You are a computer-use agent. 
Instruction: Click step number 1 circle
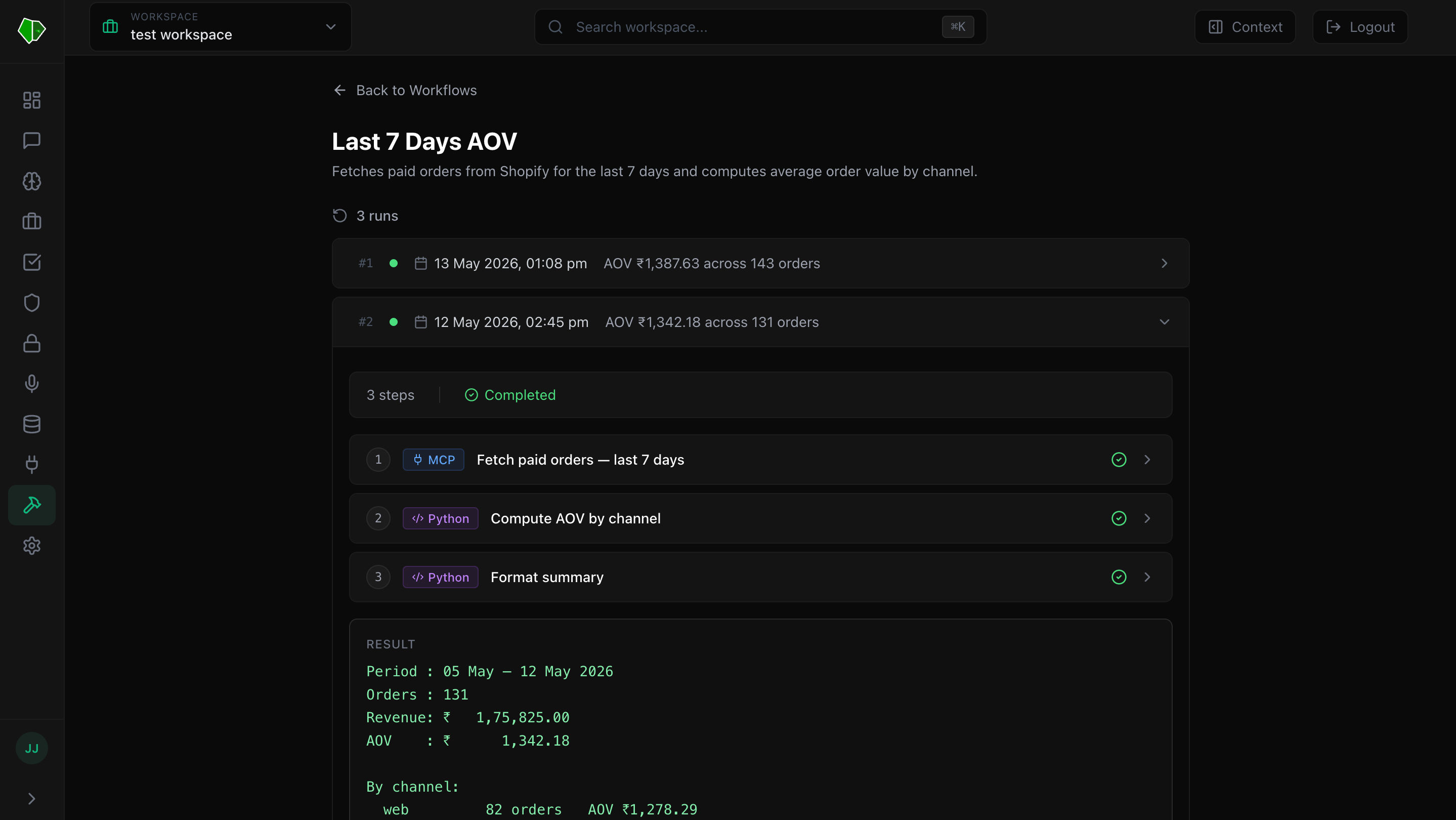(x=378, y=459)
